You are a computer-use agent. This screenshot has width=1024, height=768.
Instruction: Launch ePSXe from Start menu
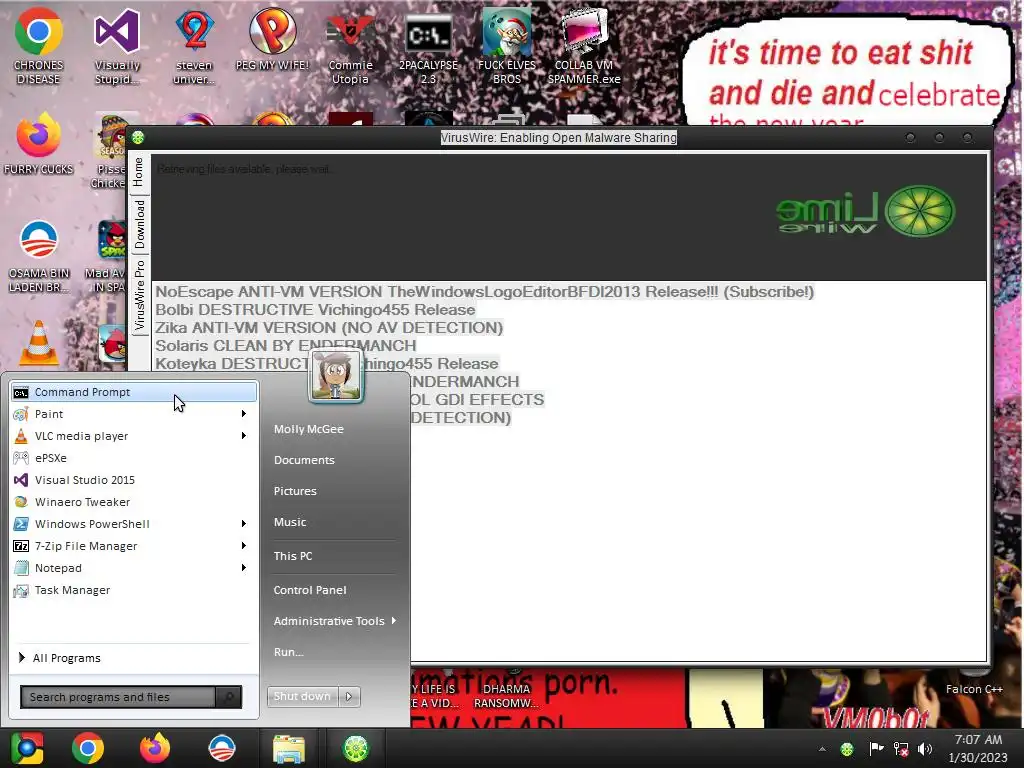(x=134, y=458)
